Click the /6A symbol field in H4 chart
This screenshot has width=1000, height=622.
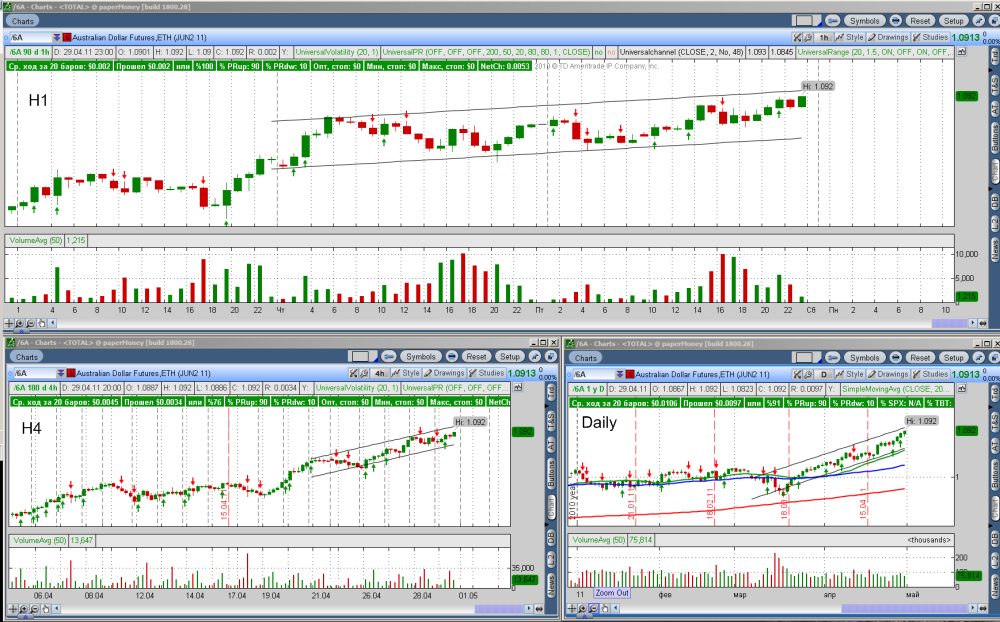click(34, 373)
